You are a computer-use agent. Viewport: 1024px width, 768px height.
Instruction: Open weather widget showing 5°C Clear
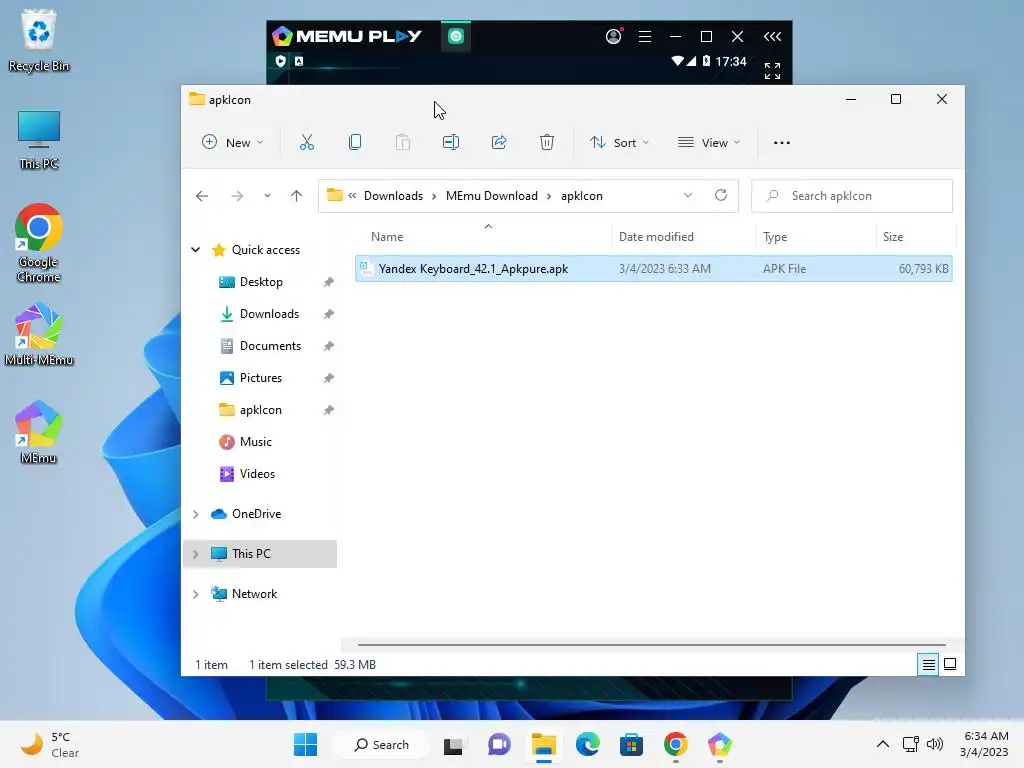(x=50, y=744)
